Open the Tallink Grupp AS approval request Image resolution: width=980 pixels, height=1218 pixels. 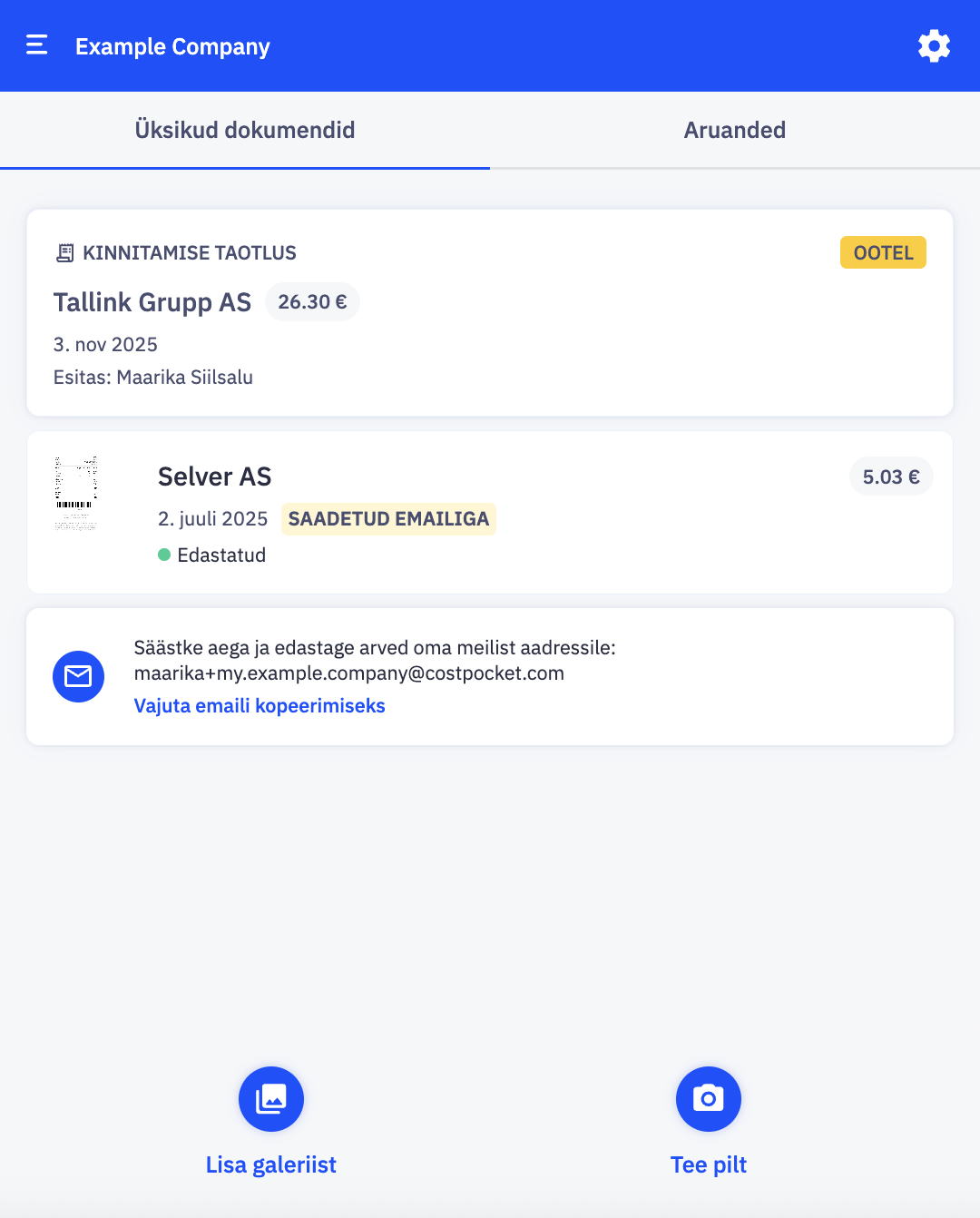(152, 302)
